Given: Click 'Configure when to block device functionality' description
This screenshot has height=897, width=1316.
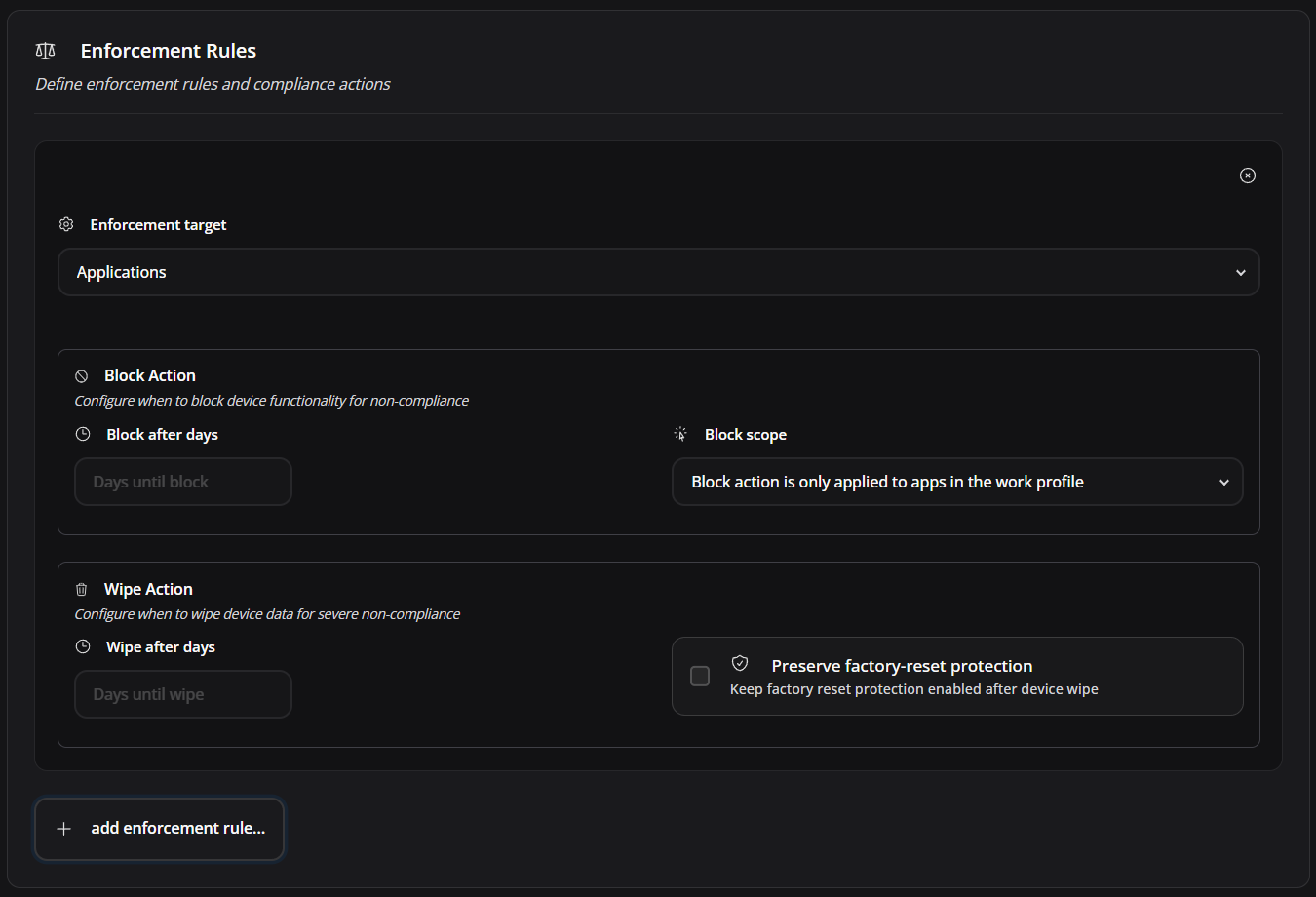Looking at the screenshot, I should (272, 401).
